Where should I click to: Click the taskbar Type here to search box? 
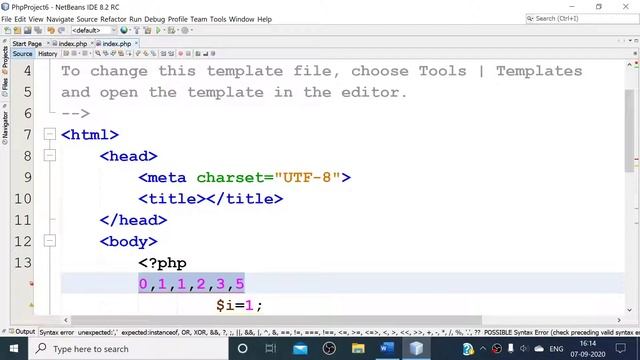point(128,349)
